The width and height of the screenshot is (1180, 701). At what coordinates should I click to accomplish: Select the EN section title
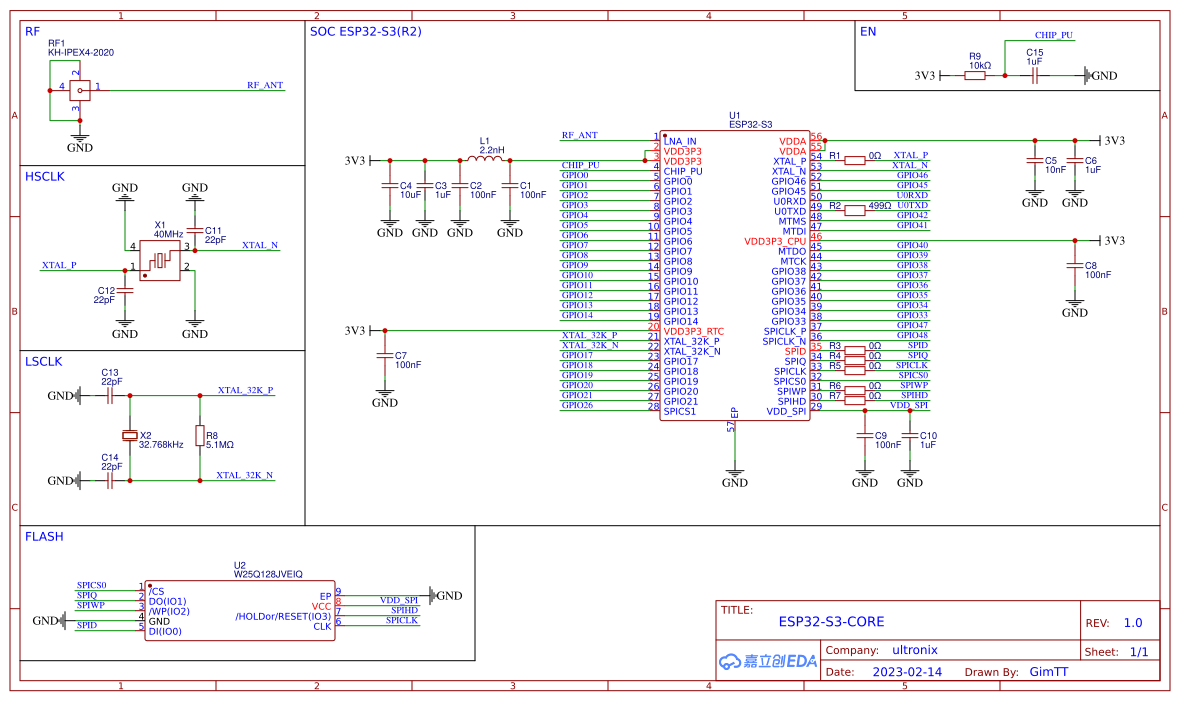868,32
